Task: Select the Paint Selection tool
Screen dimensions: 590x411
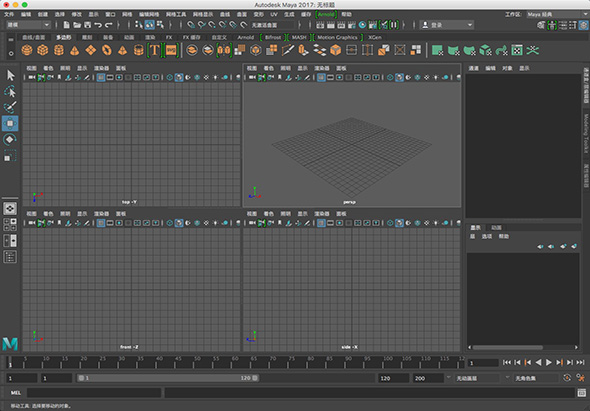Action: click(x=10, y=107)
